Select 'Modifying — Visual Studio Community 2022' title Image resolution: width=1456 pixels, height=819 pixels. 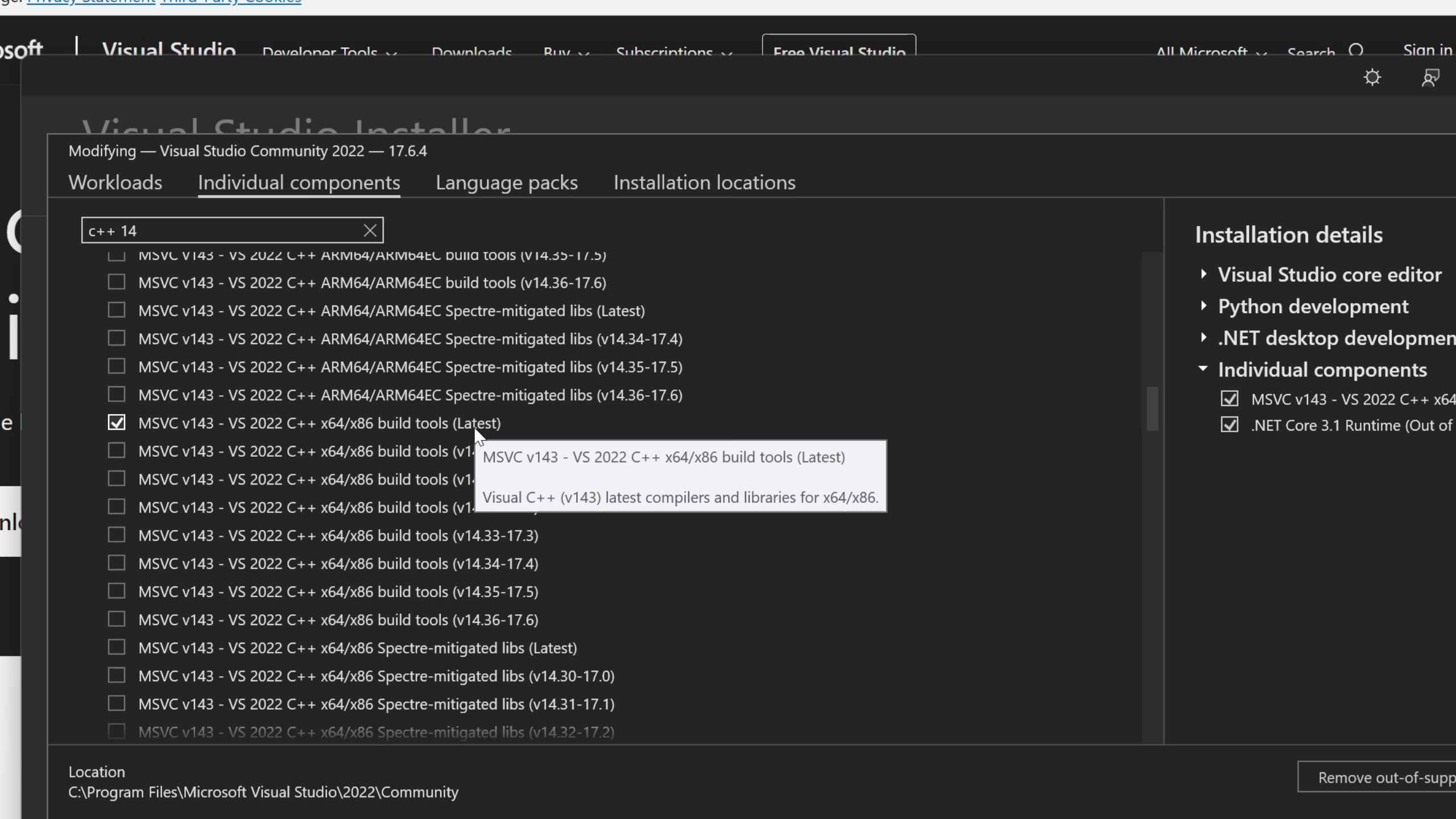tap(247, 151)
